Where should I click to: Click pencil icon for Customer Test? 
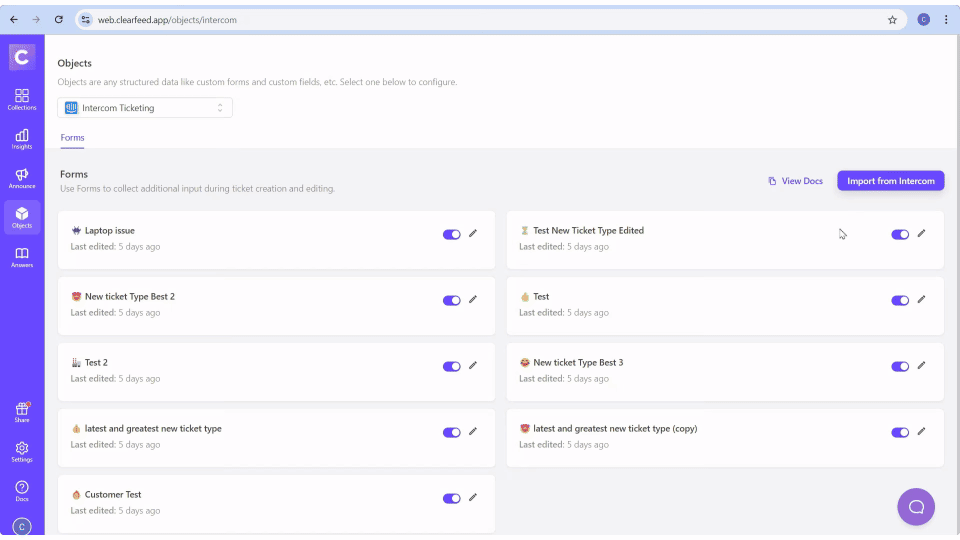click(473, 498)
